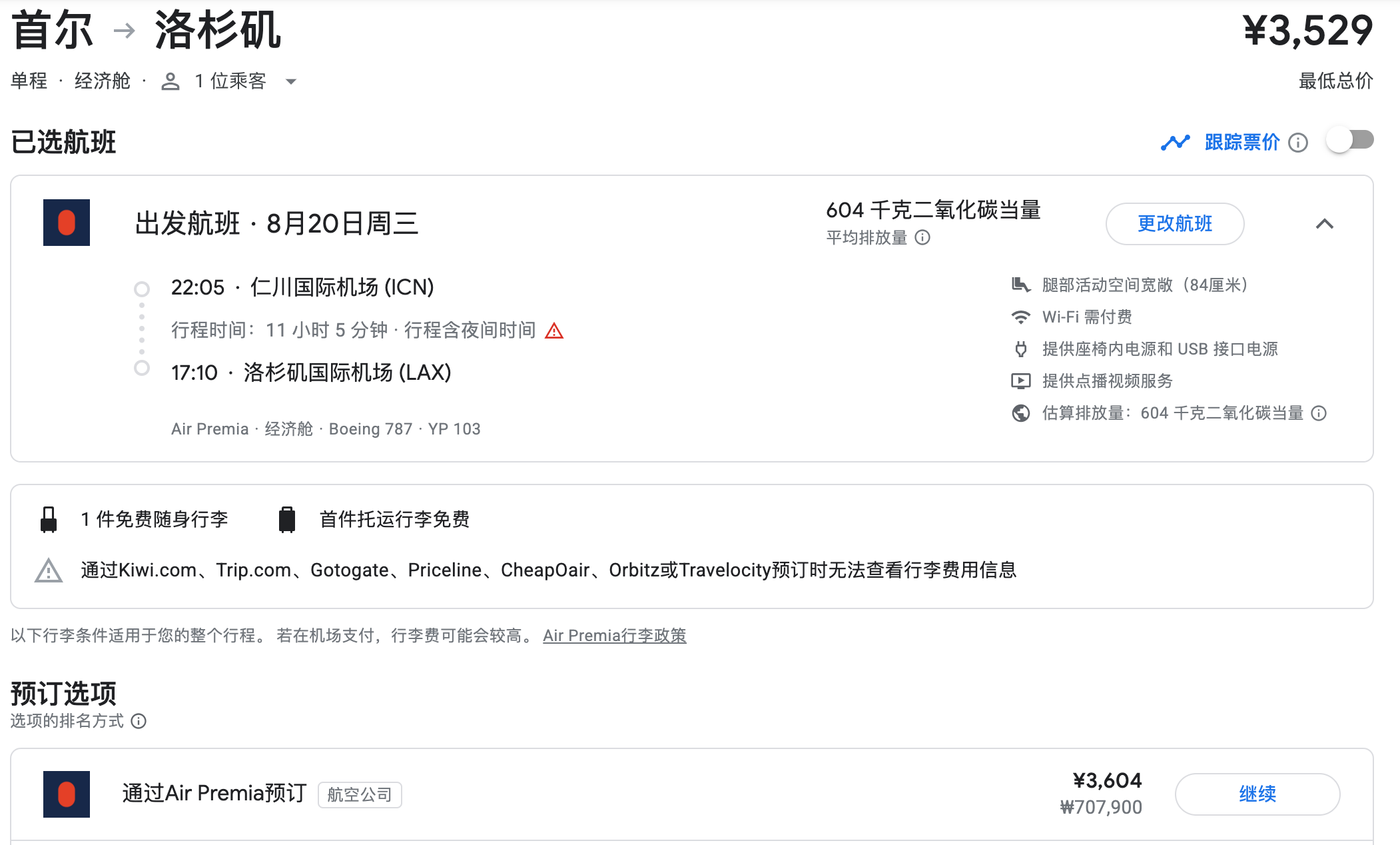Image resolution: width=1400 pixels, height=845 pixels.
Task: Click the passenger person icon
Action: pyautogui.click(x=171, y=81)
